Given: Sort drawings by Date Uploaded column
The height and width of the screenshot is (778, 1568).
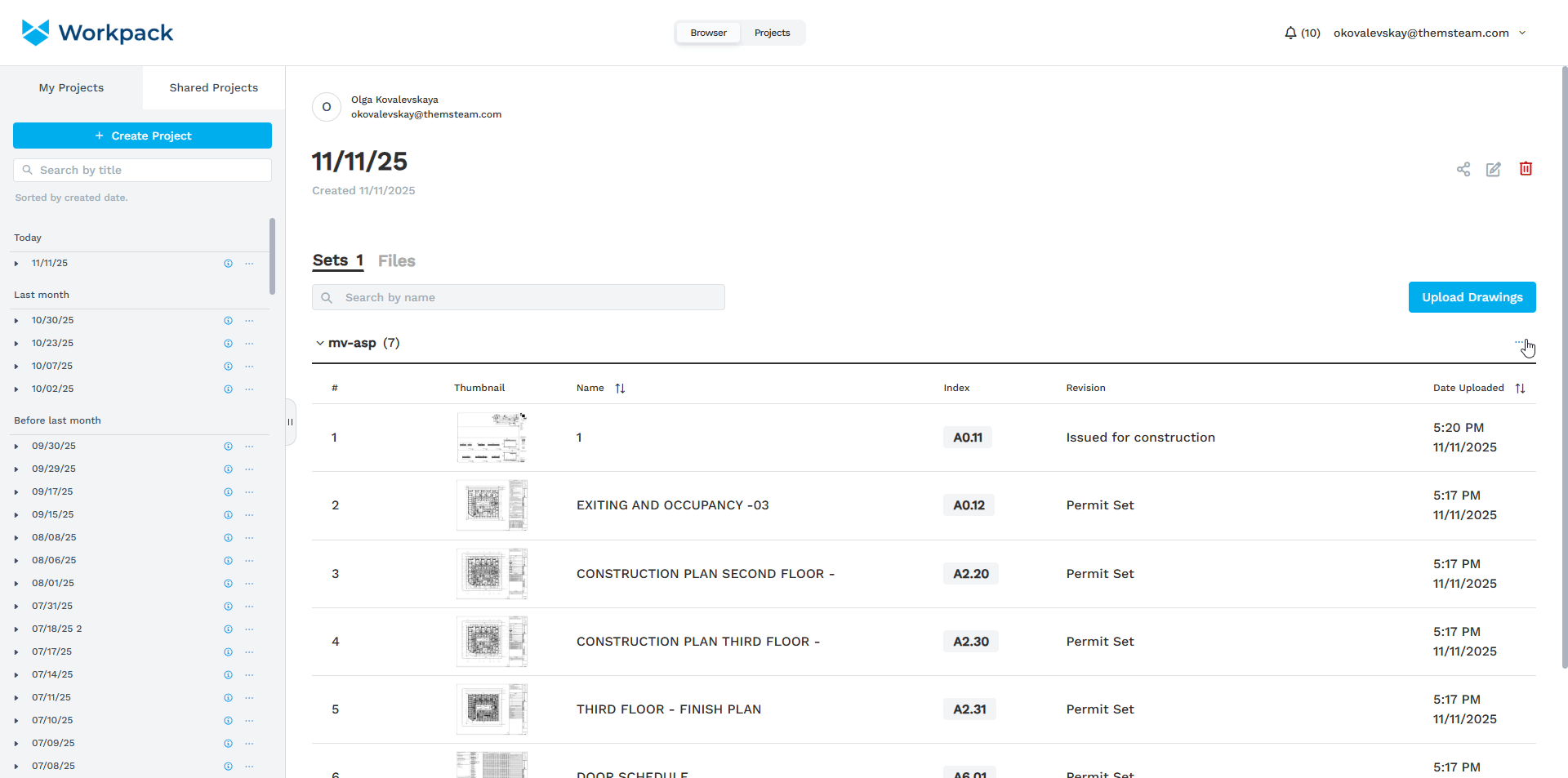Looking at the screenshot, I should click(1520, 389).
